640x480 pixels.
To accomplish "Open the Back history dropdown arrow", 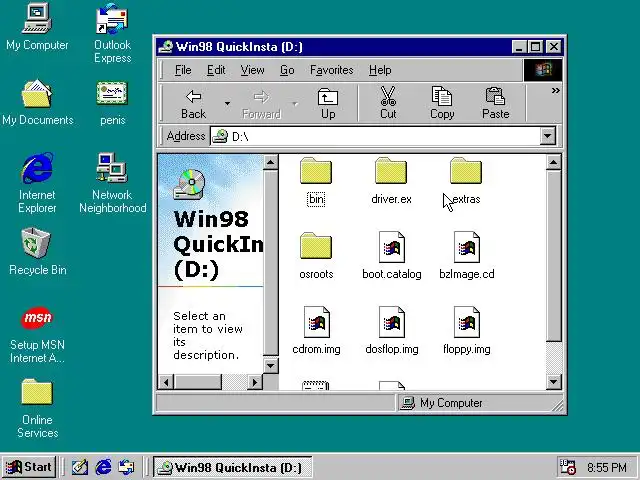I will coord(227,104).
